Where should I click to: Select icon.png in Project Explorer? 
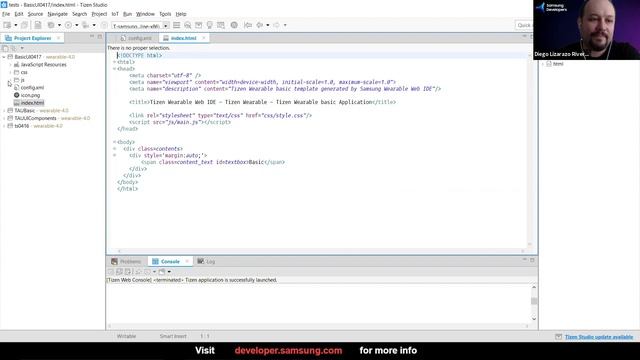click(x=30, y=95)
